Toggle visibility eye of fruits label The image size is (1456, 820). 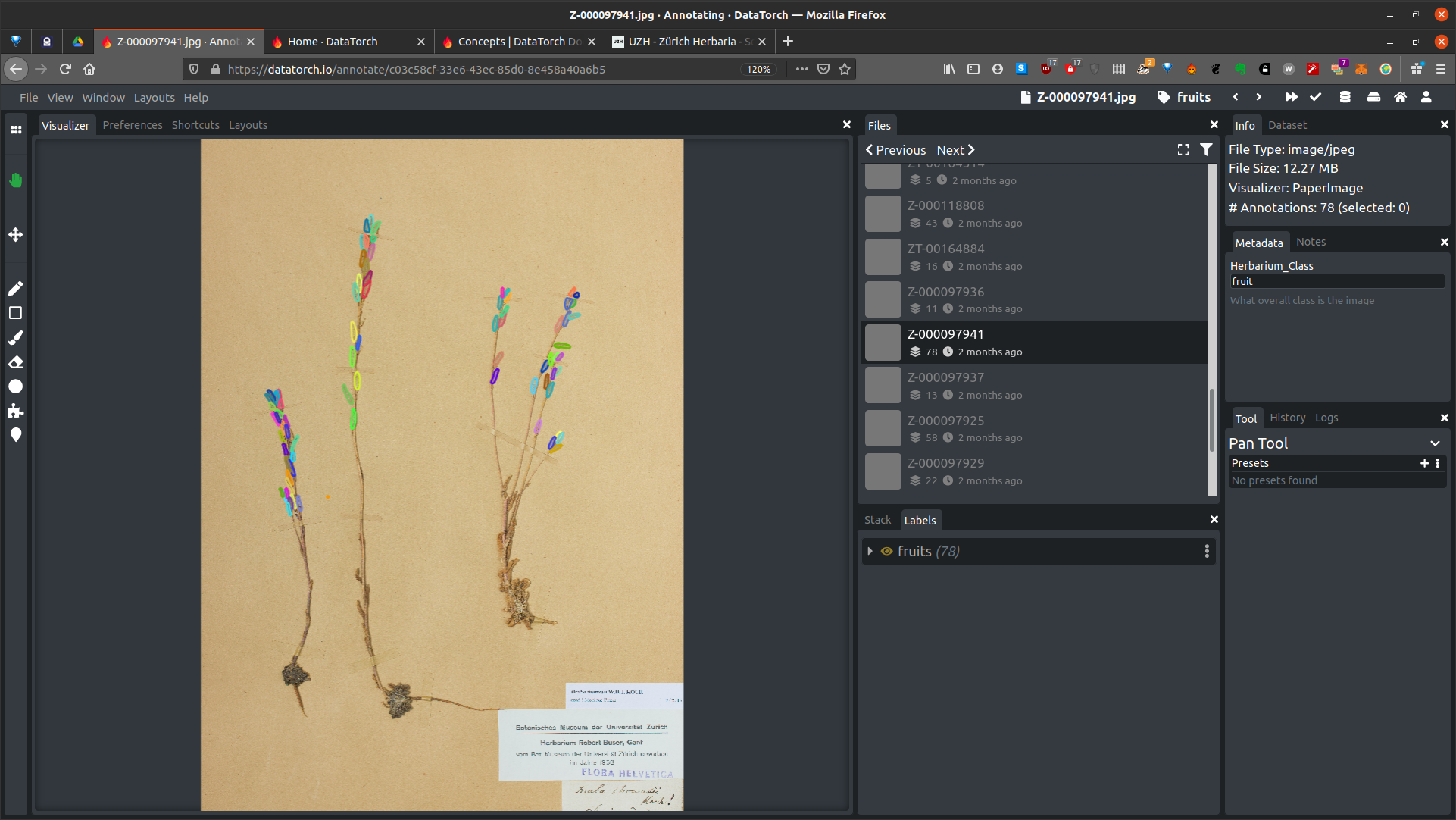[x=886, y=552]
